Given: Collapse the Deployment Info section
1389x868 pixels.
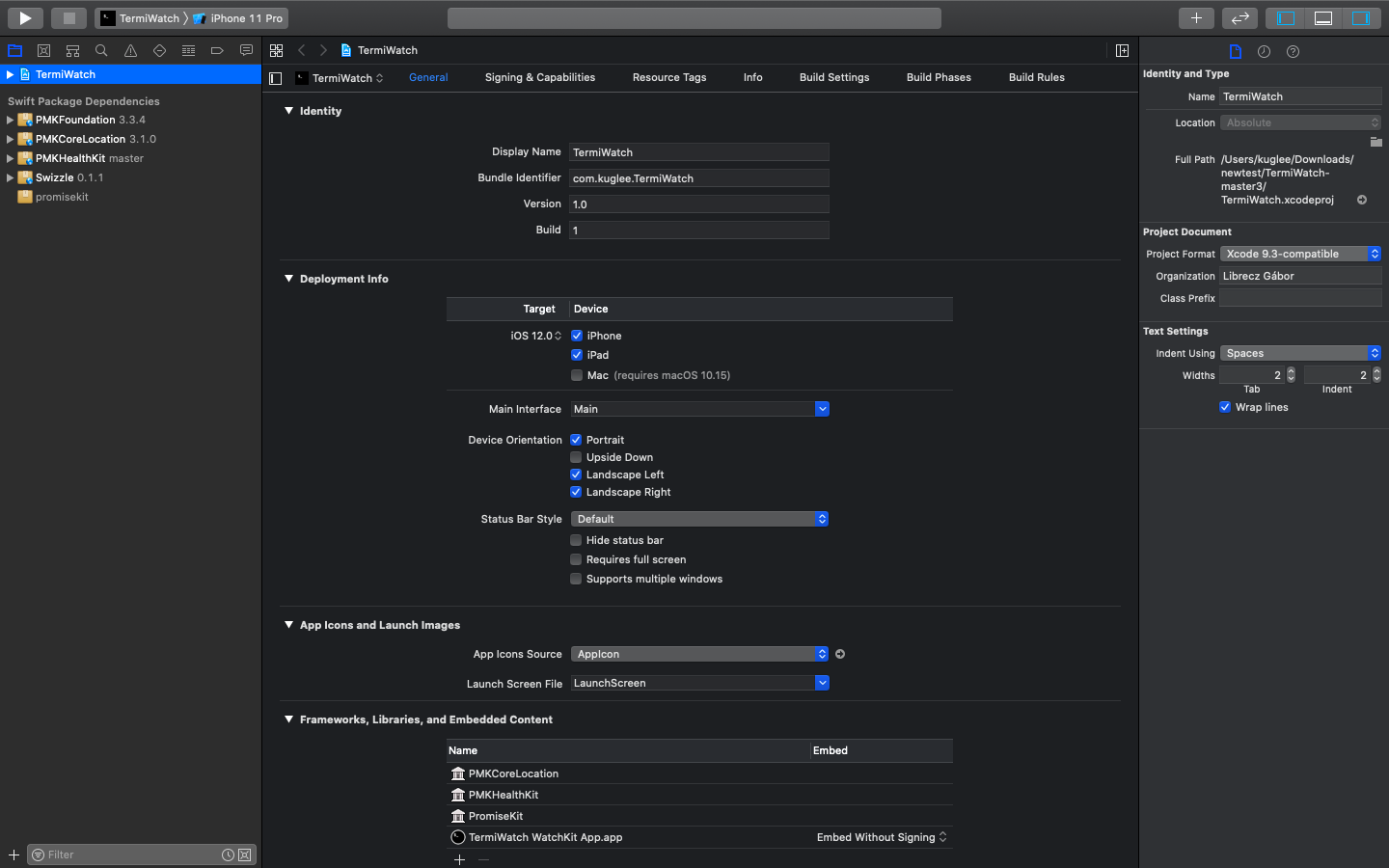Looking at the screenshot, I should pyautogui.click(x=288, y=279).
